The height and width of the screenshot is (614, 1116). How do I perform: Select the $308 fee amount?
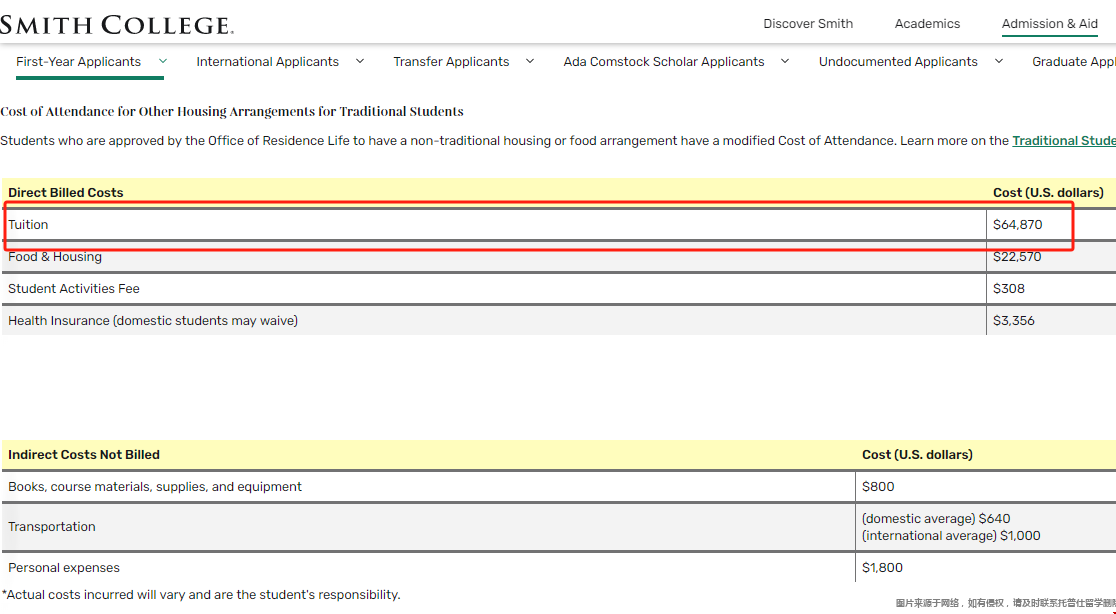[1009, 289]
